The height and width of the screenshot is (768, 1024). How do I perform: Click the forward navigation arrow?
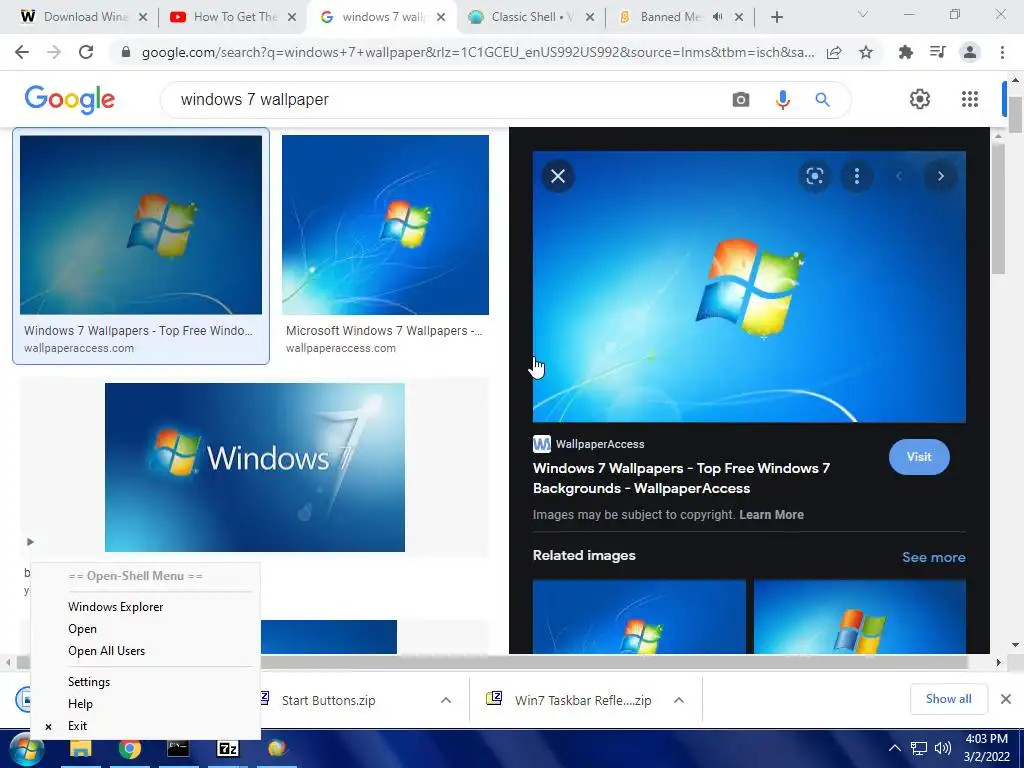pyautogui.click(x=54, y=52)
